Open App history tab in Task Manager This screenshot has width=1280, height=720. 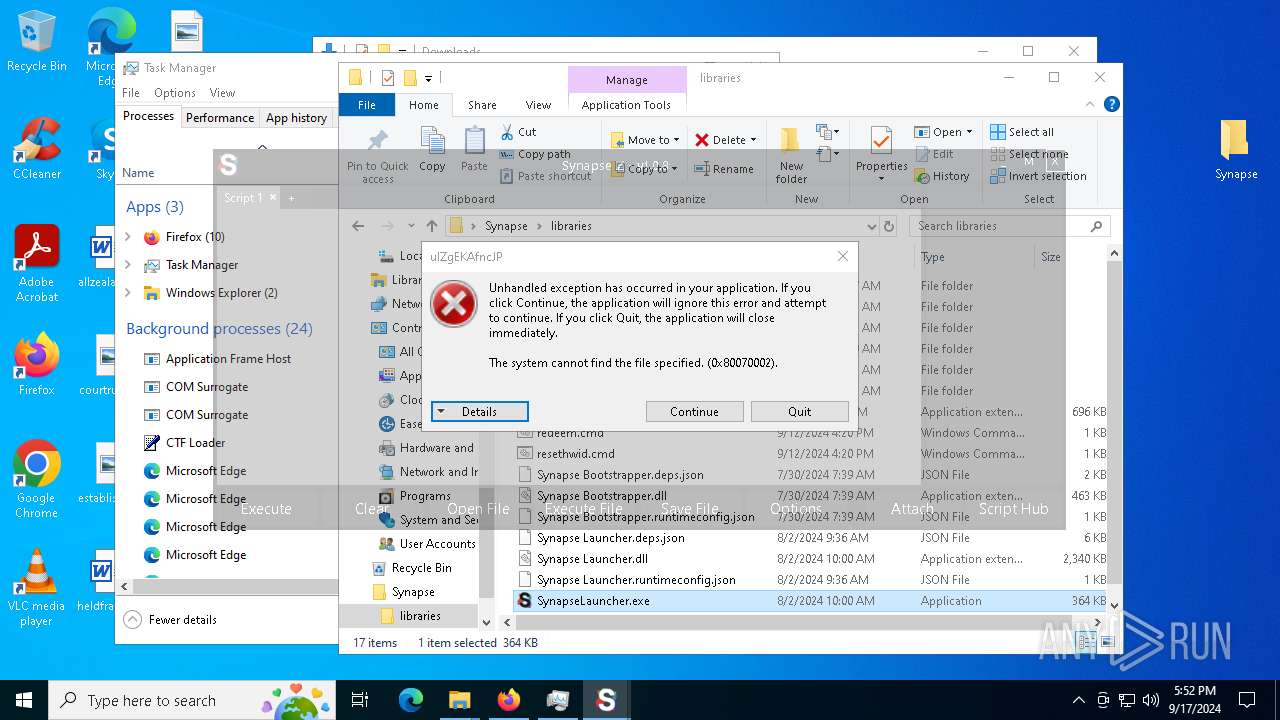tap(296, 117)
